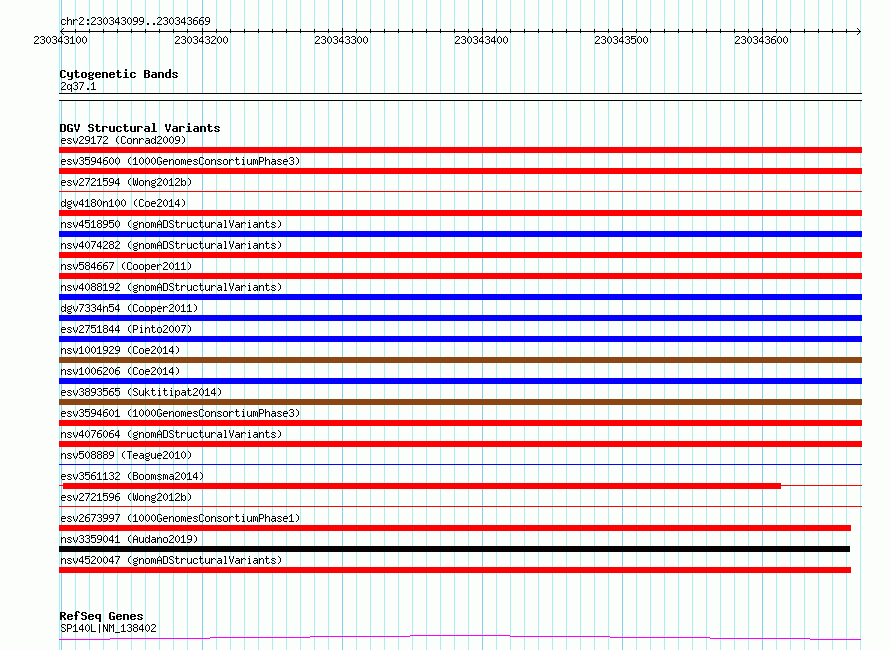Select label esv3893565 (Suktitipat2014)
890x650 pixels.
[141, 392]
